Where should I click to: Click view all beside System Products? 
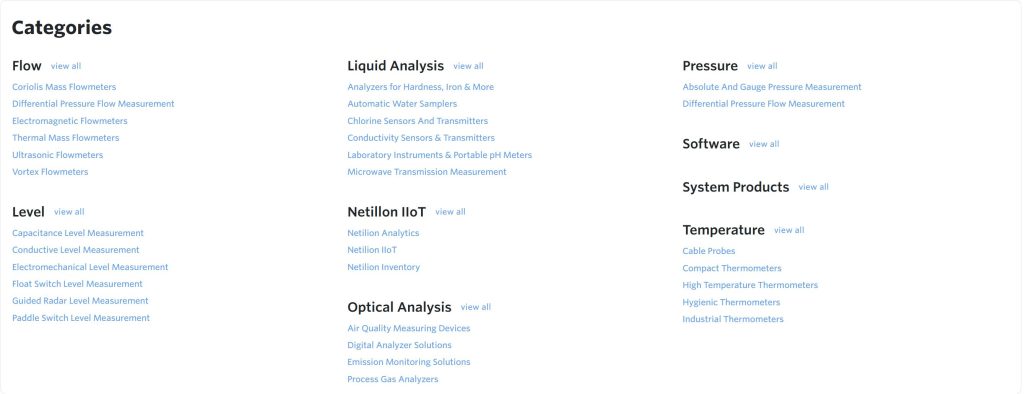pos(814,187)
